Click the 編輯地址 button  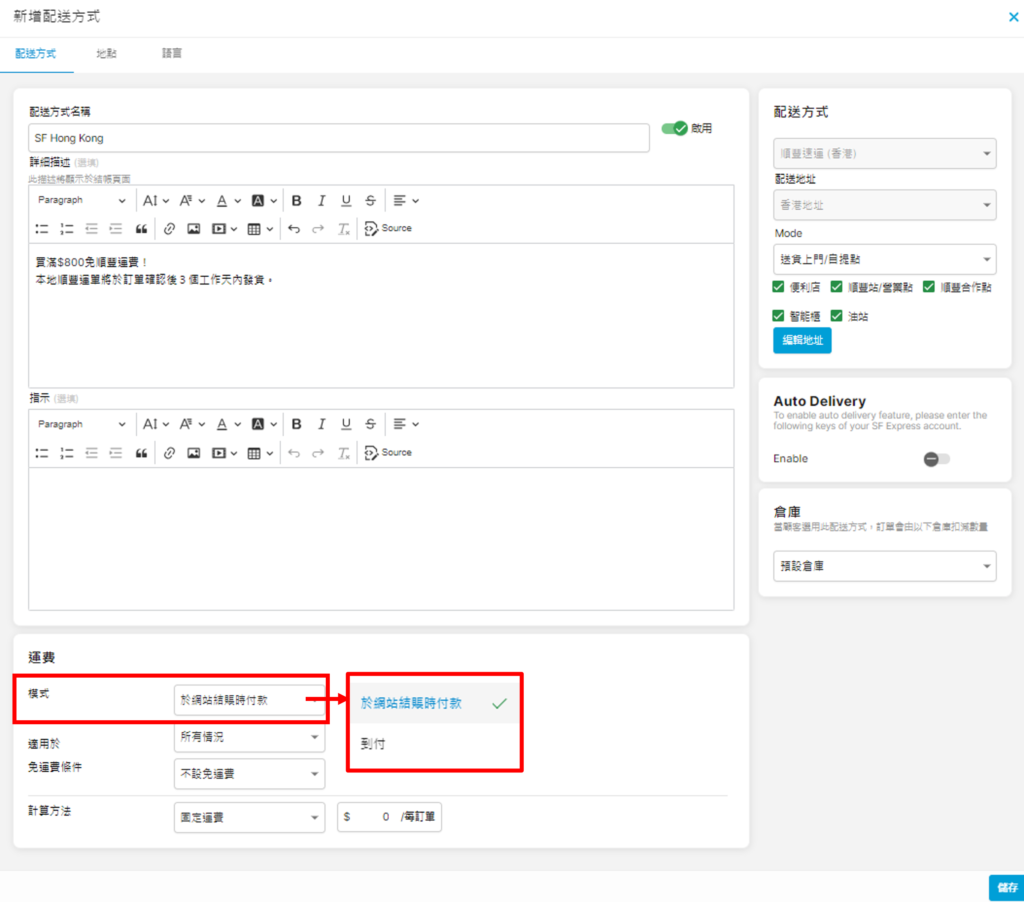[x=801, y=341]
